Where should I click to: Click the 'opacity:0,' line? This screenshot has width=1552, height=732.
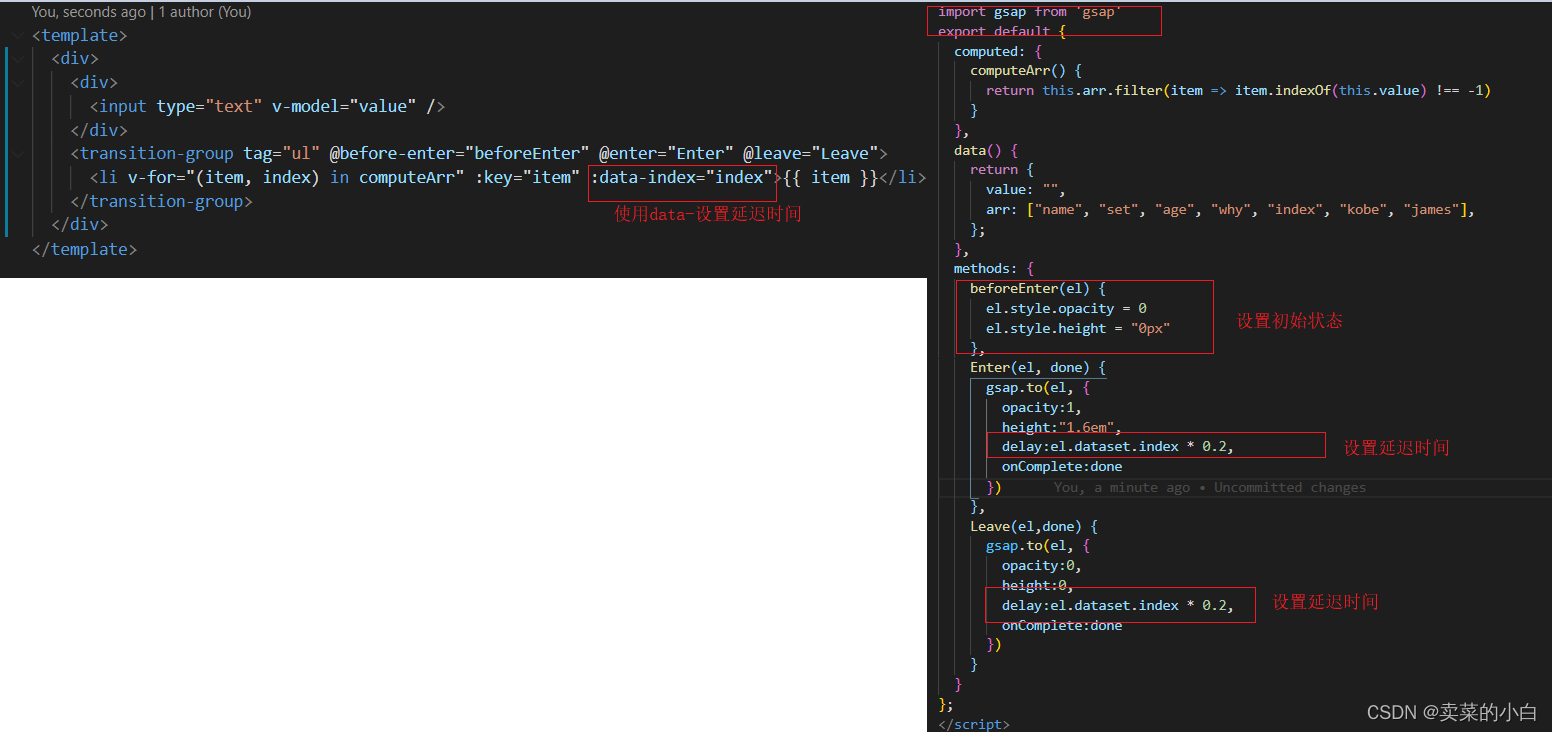point(1042,566)
